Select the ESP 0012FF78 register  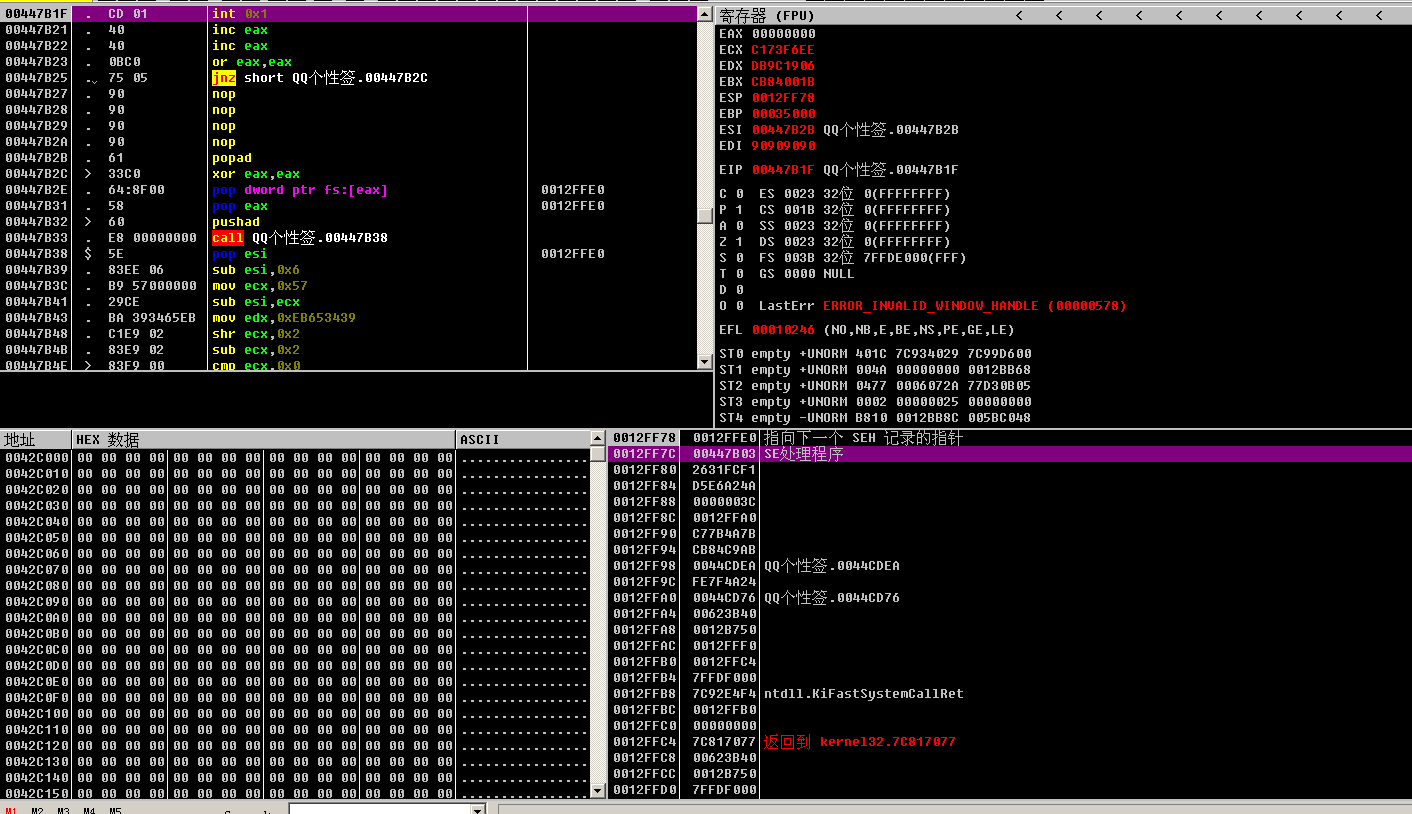(767, 98)
